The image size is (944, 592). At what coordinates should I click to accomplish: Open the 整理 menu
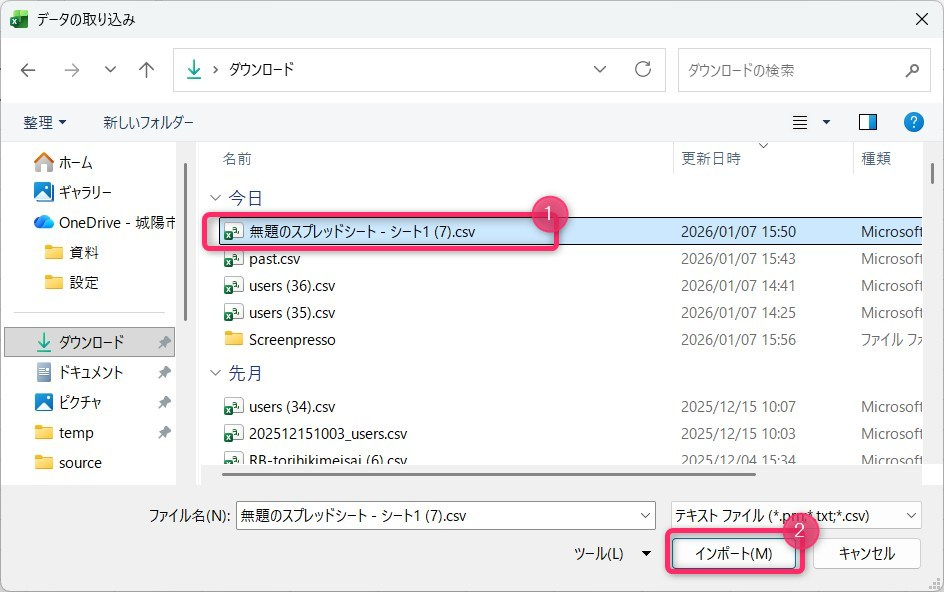(45, 122)
